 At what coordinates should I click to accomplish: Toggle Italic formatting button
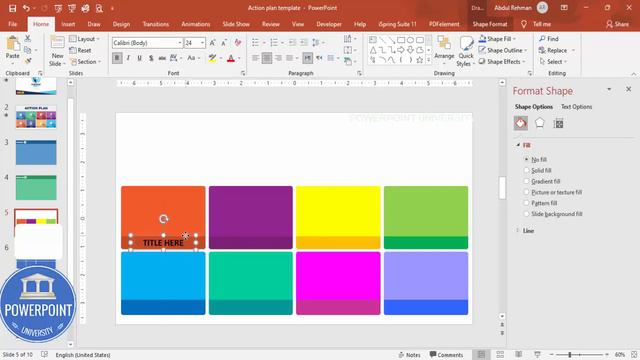pyautogui.click(x=128, y=58)
